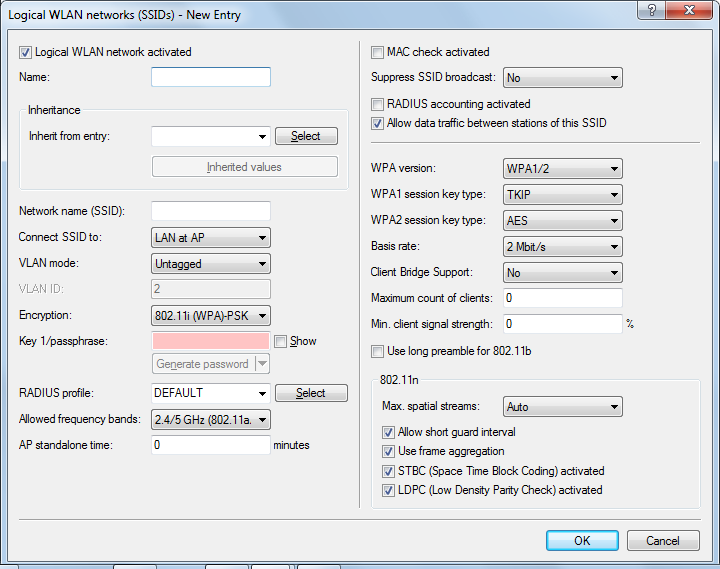Click Select button next to RADIUS profile
This screenshot has width=720, height=569.
310,393
